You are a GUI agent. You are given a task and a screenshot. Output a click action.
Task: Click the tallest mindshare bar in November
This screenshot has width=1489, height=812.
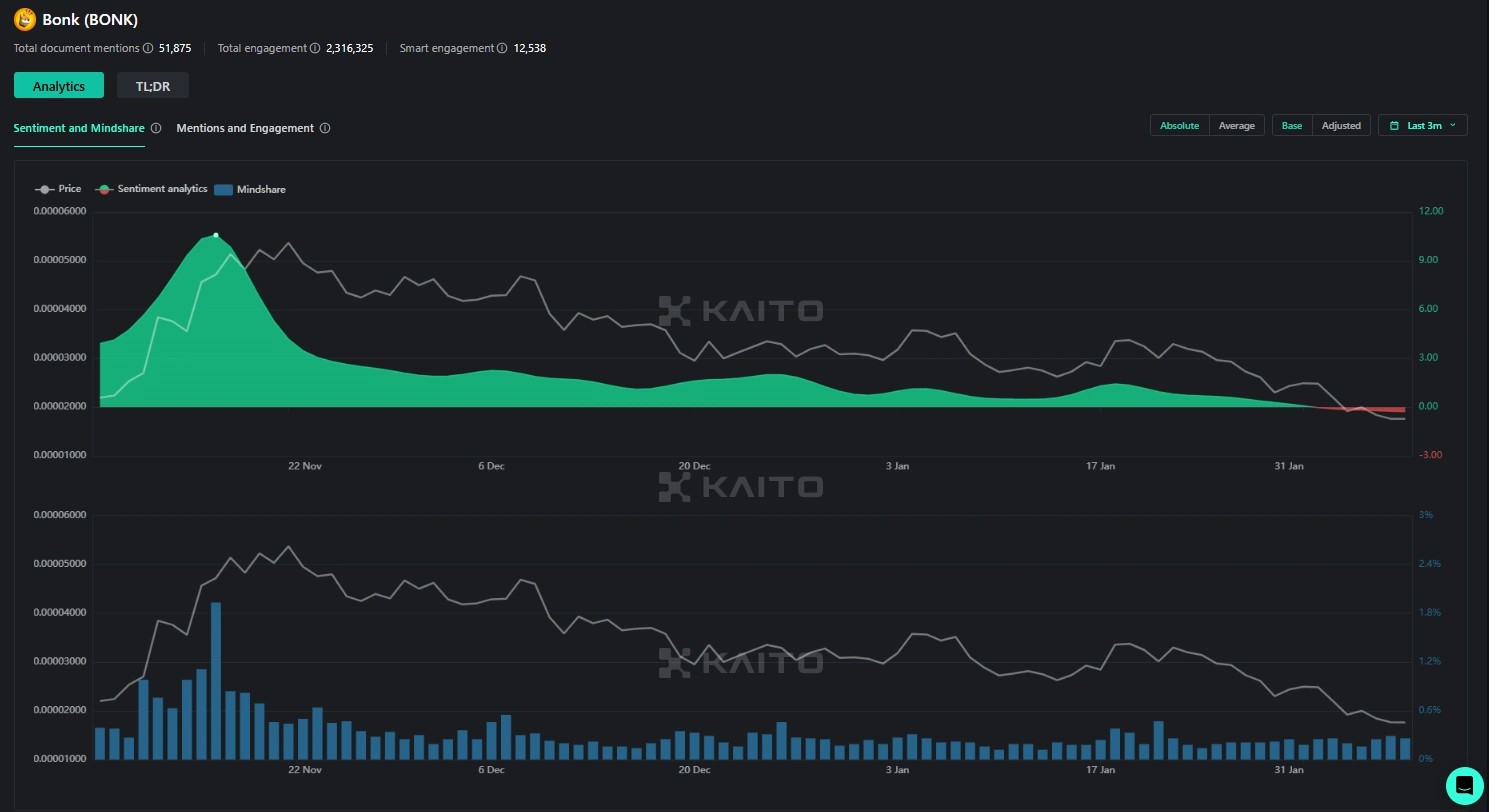point(216,680)
